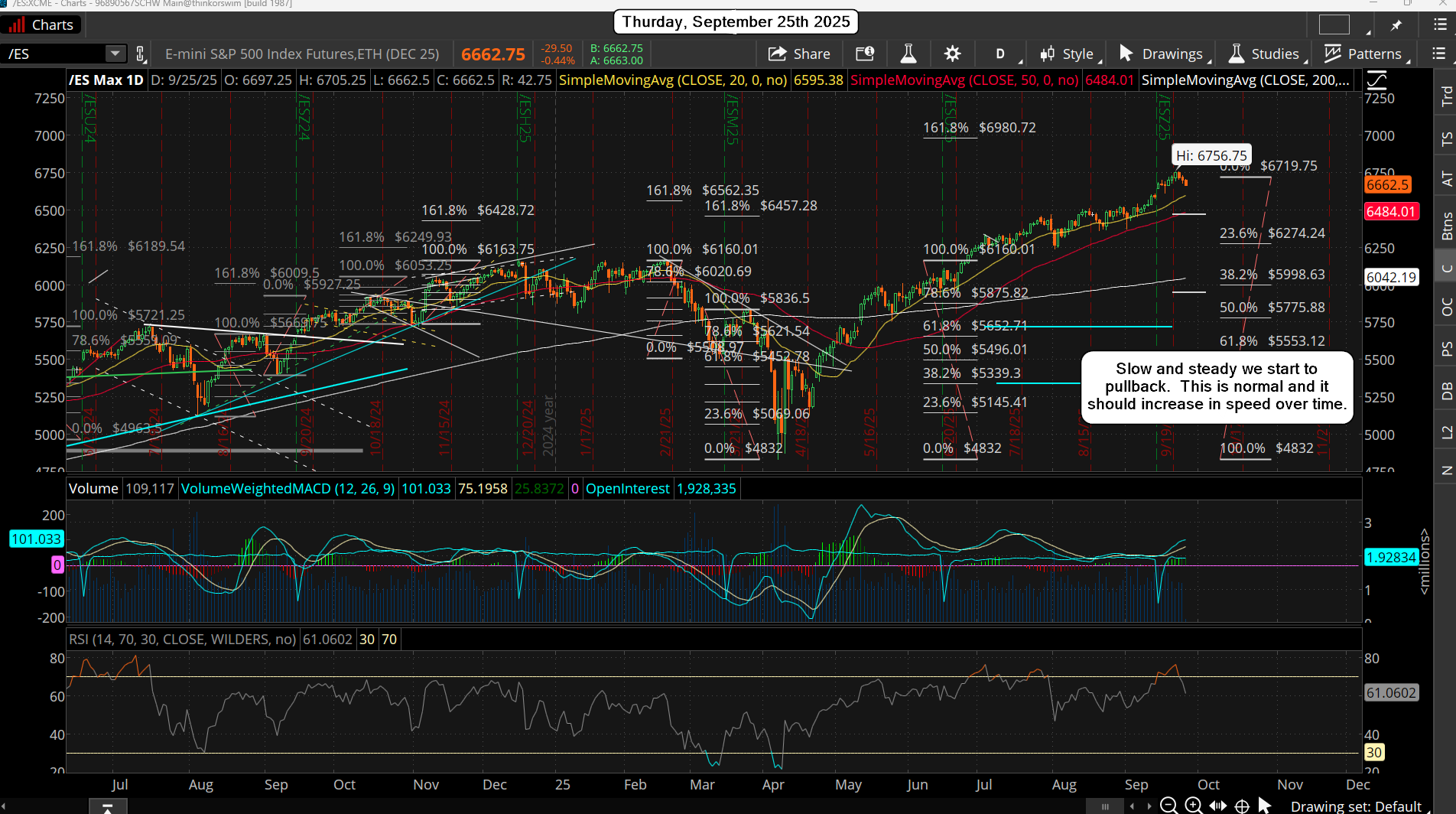
Task: Click the symbol link chain icon
Action: click(140, 54)
